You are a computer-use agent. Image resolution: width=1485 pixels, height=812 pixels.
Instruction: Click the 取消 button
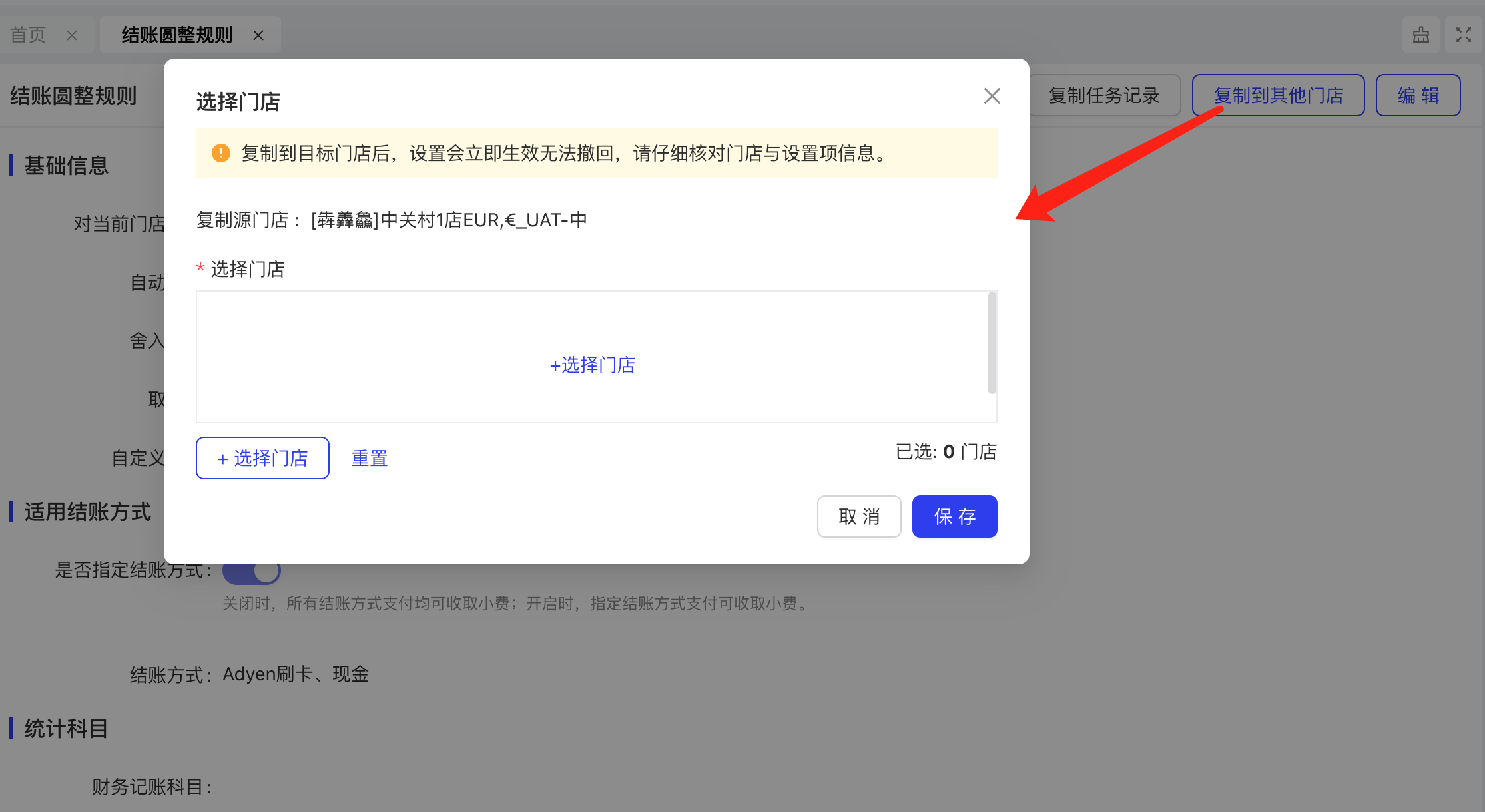point(858,516)
